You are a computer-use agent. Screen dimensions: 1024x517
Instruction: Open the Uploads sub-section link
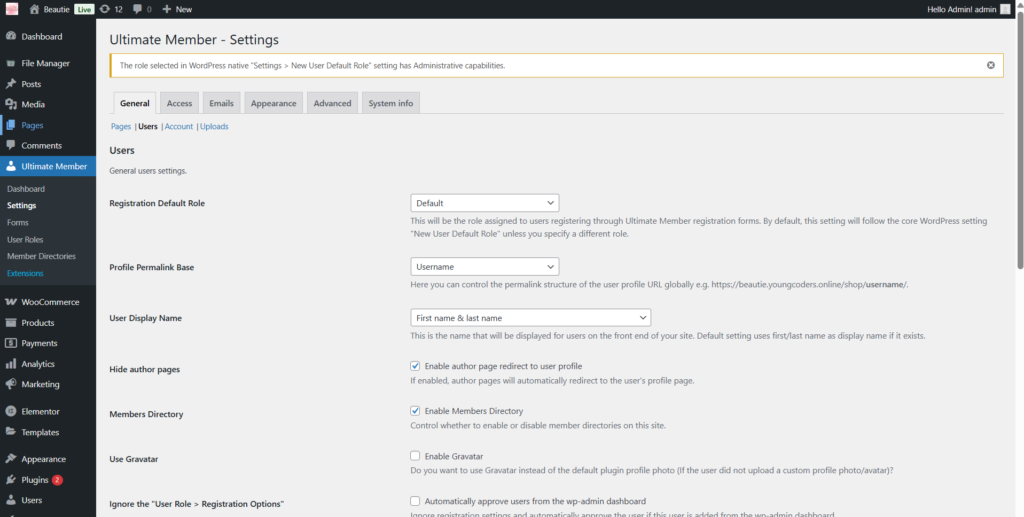[x=214, y=127]
